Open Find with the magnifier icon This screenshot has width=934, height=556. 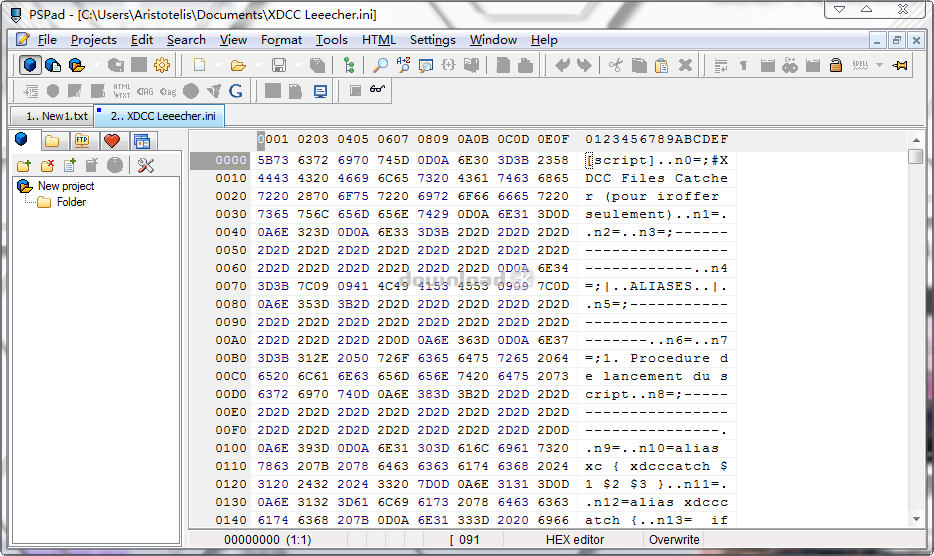(380, 65)
